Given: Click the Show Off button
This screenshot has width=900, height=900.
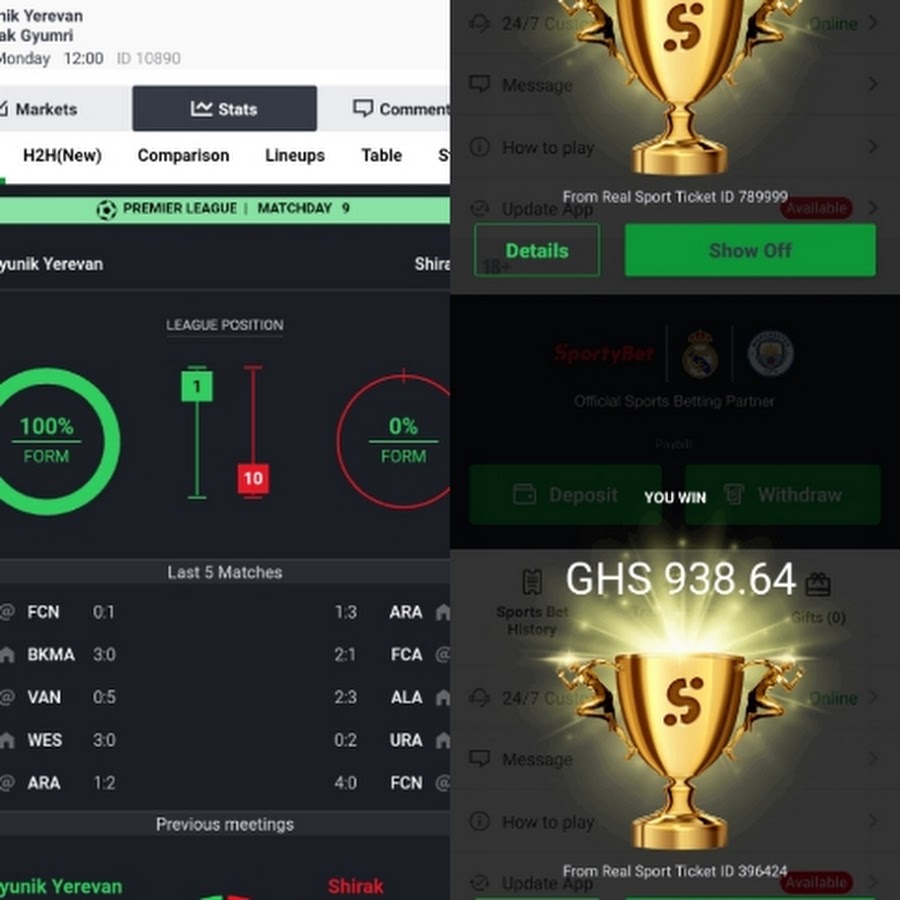Looking at the screenshot, I should (x=750, y=250).
